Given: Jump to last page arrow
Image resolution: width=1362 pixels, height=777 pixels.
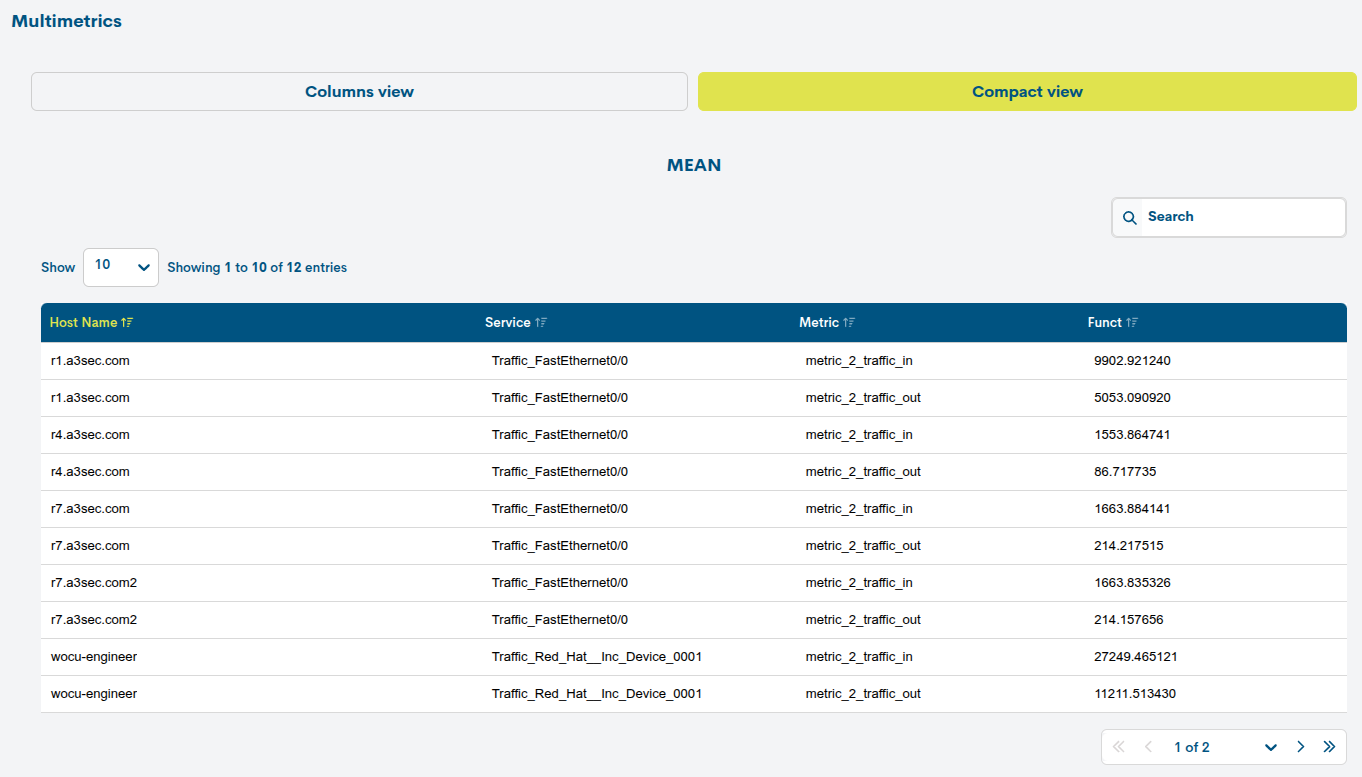Looking at the screenshot, I should click(1329, 747).
